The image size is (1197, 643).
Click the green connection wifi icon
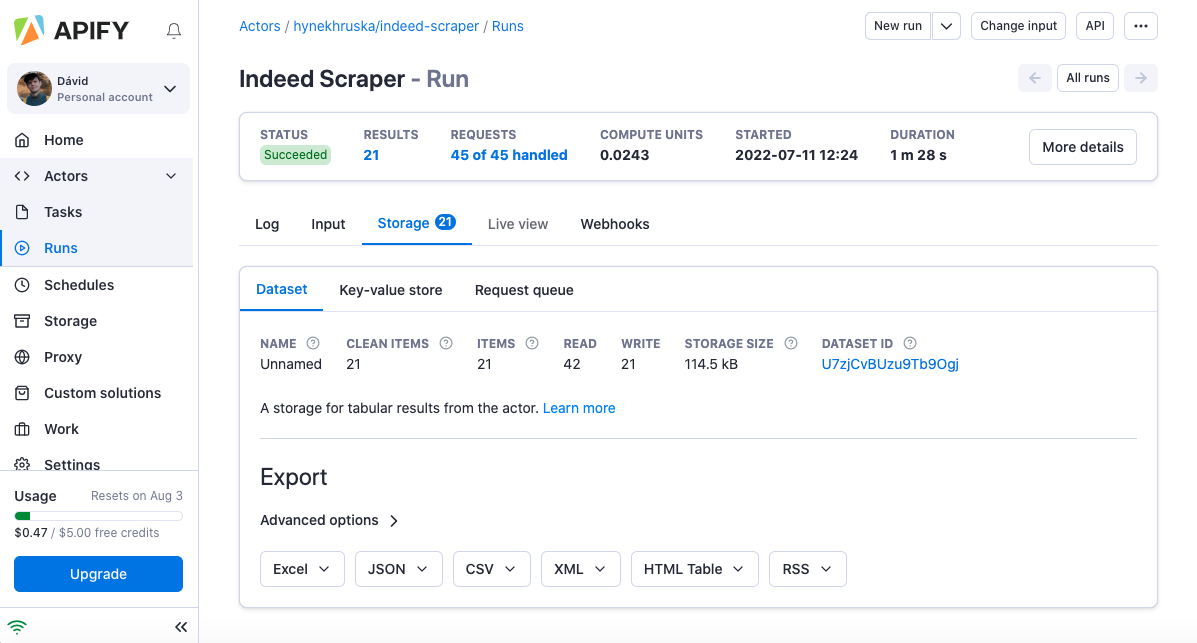coord(17,627)
